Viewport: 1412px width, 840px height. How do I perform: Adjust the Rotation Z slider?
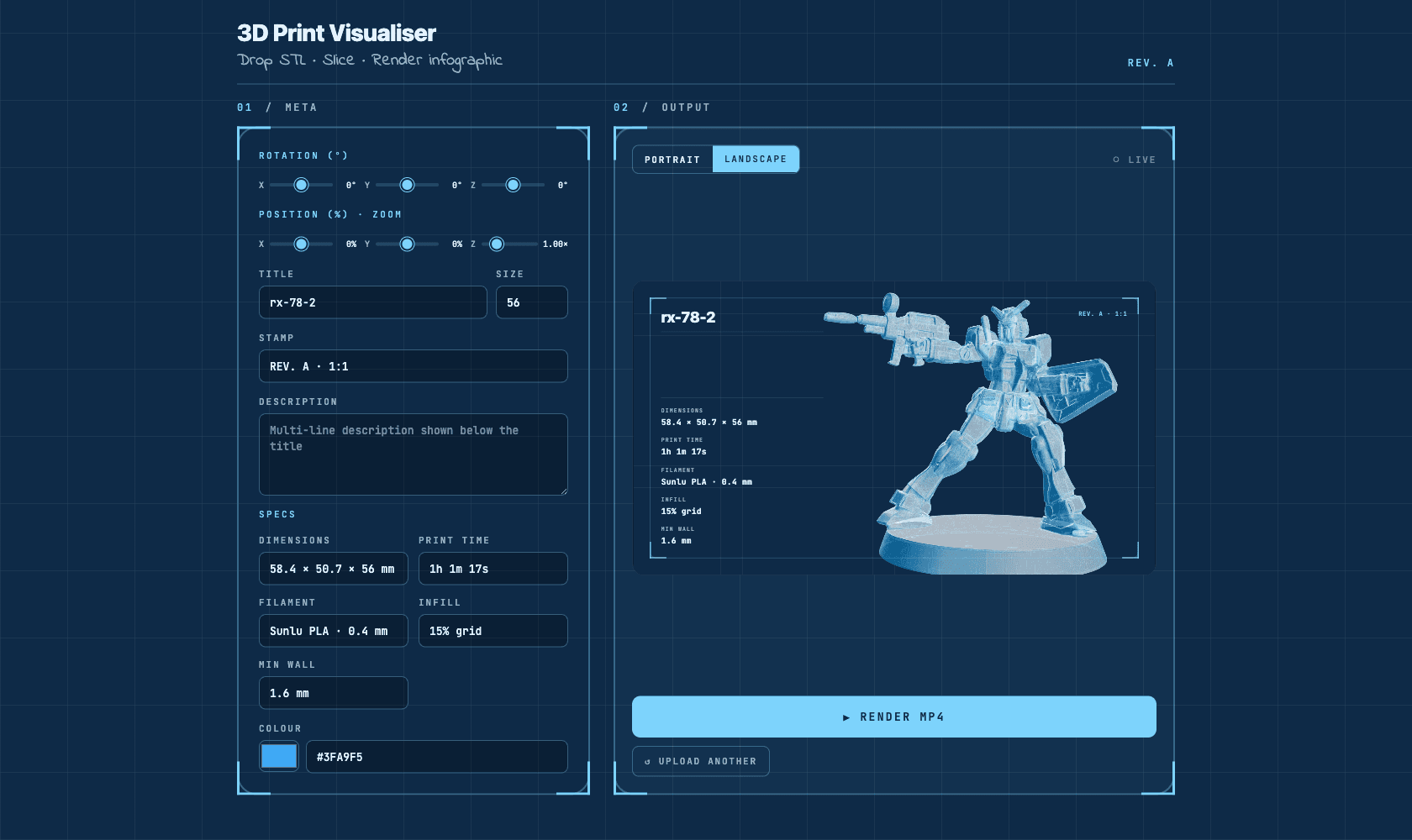click(x=513, y=185)
